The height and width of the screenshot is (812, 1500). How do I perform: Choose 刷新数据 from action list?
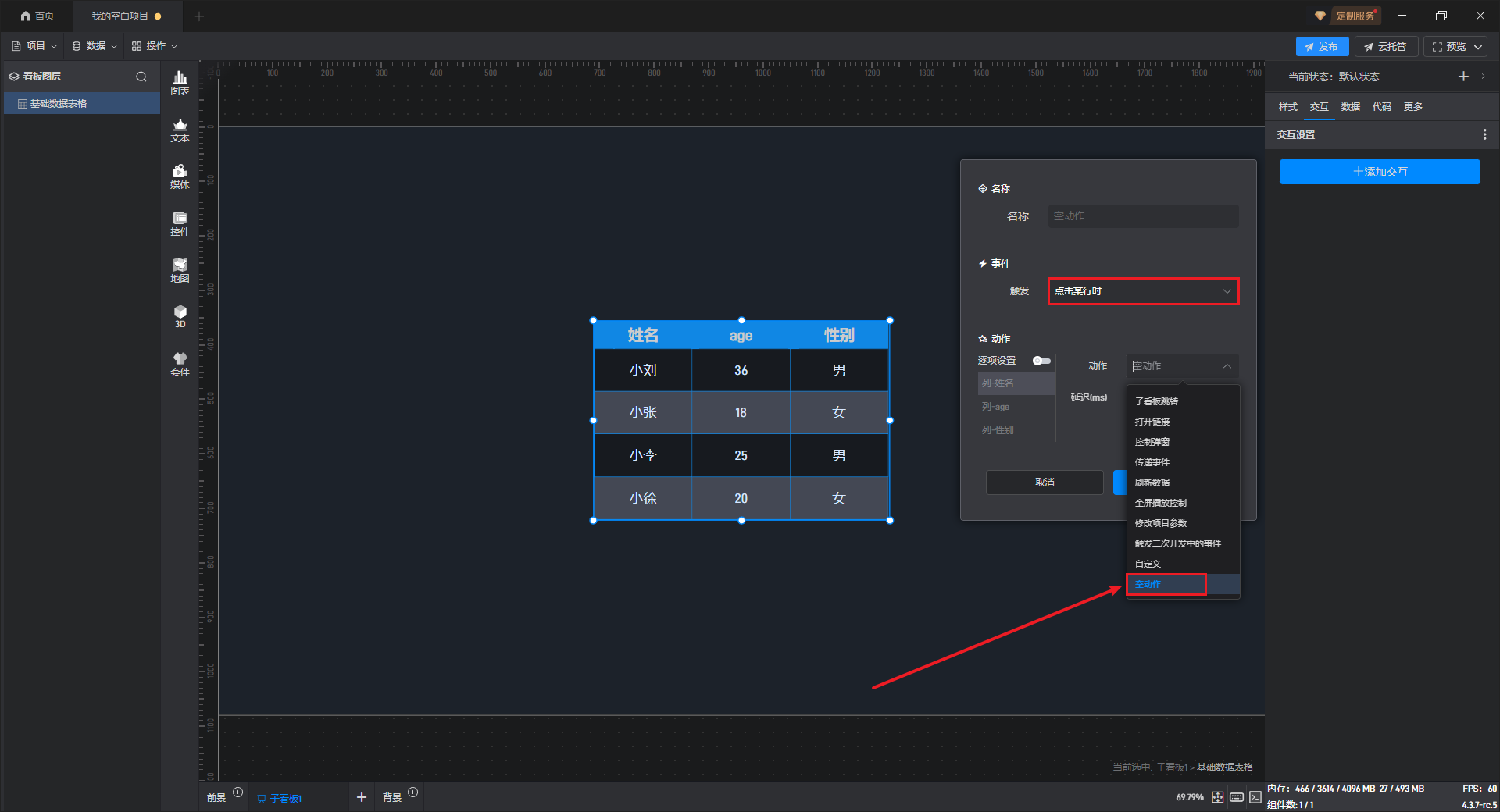point(1183,483)
